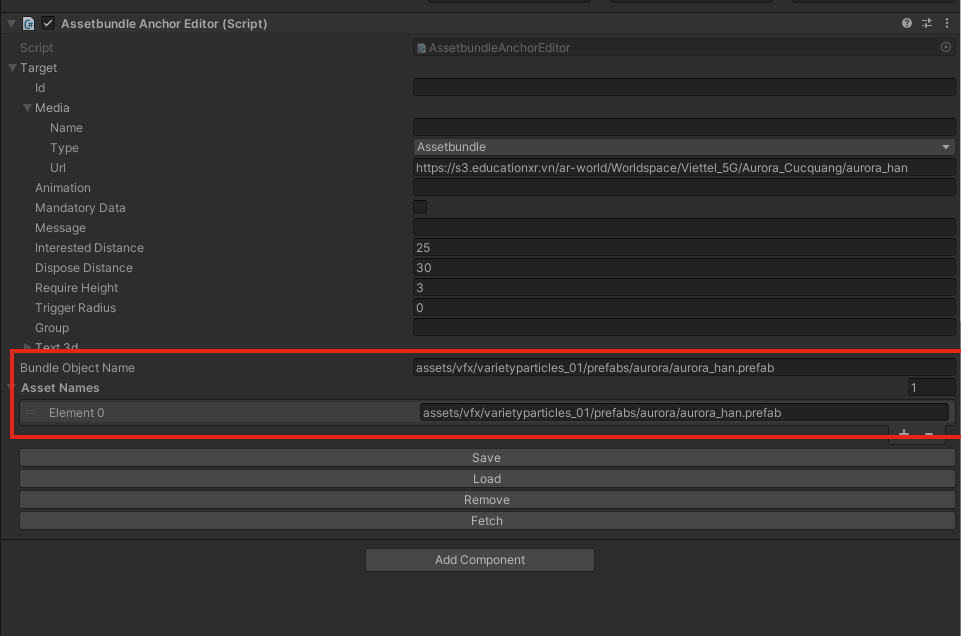This screenshot has height=636, width=961.
Task: Click the C# script icon in component header
Action: click(x=29, y=23)
